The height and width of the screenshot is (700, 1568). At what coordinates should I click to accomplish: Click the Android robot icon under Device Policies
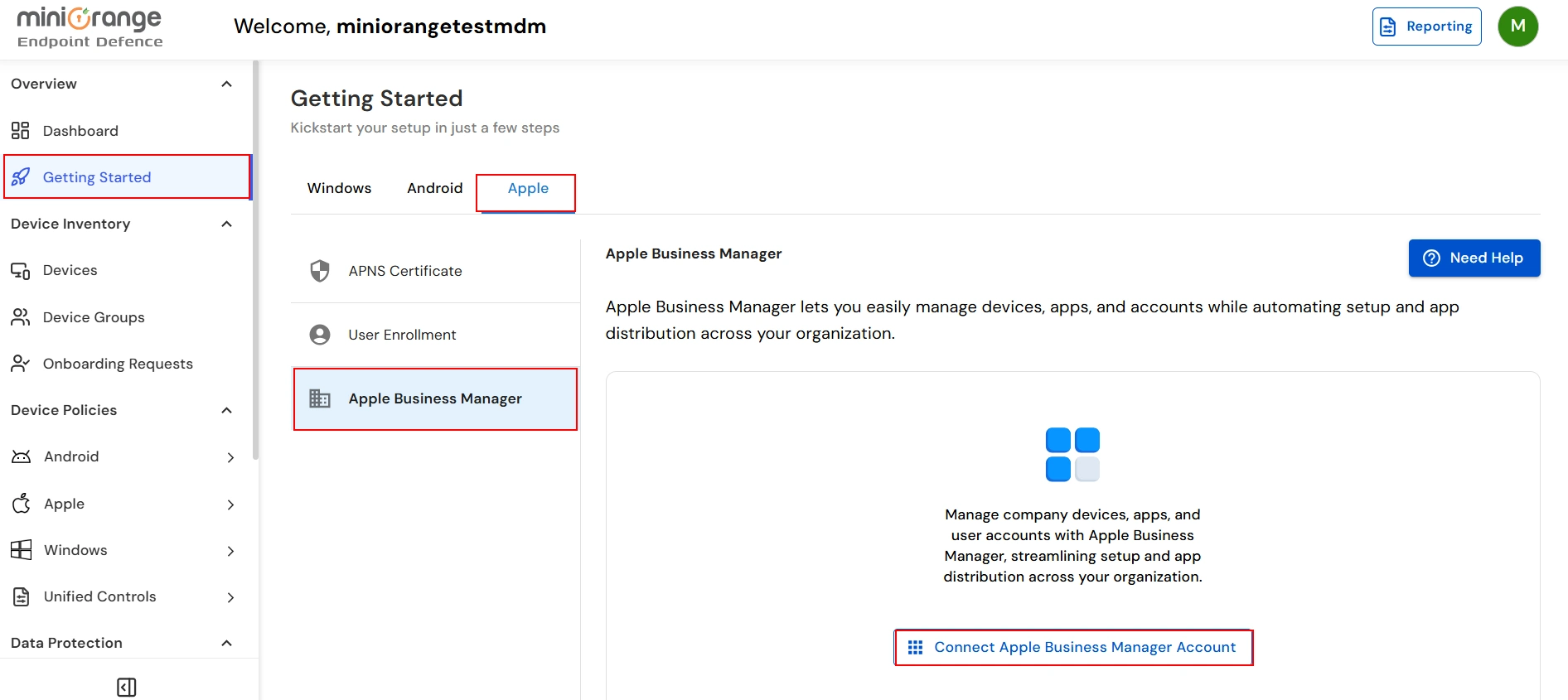click(x=21, y=456)
